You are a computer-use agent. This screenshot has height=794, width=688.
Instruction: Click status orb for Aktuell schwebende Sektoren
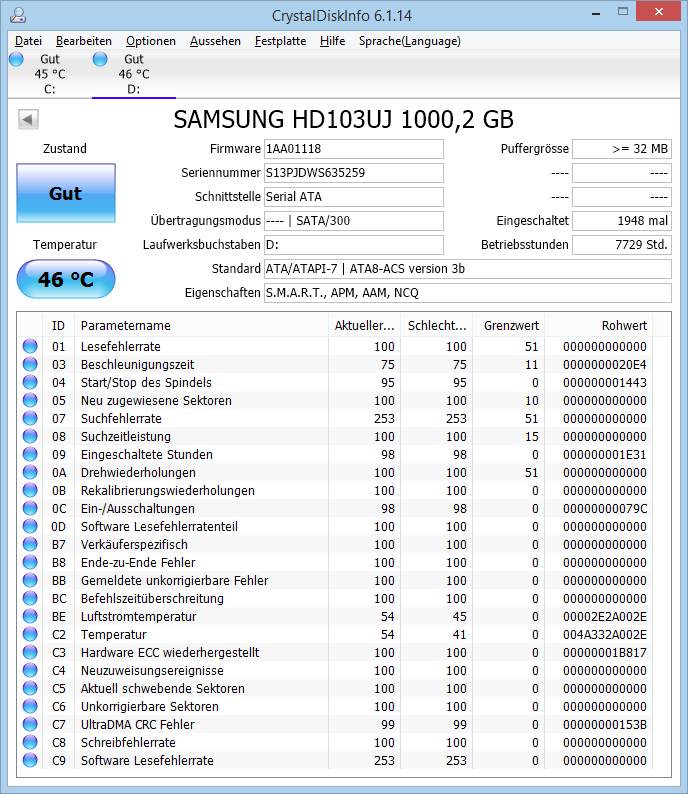point(30,688)
